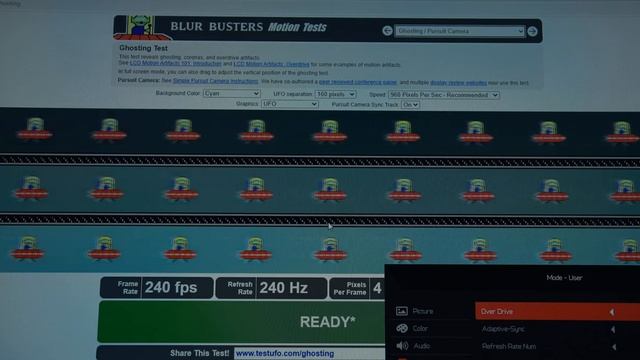Open the Graphics dropdown set to UFO
The image size is (640, 360).
point(289,104)
